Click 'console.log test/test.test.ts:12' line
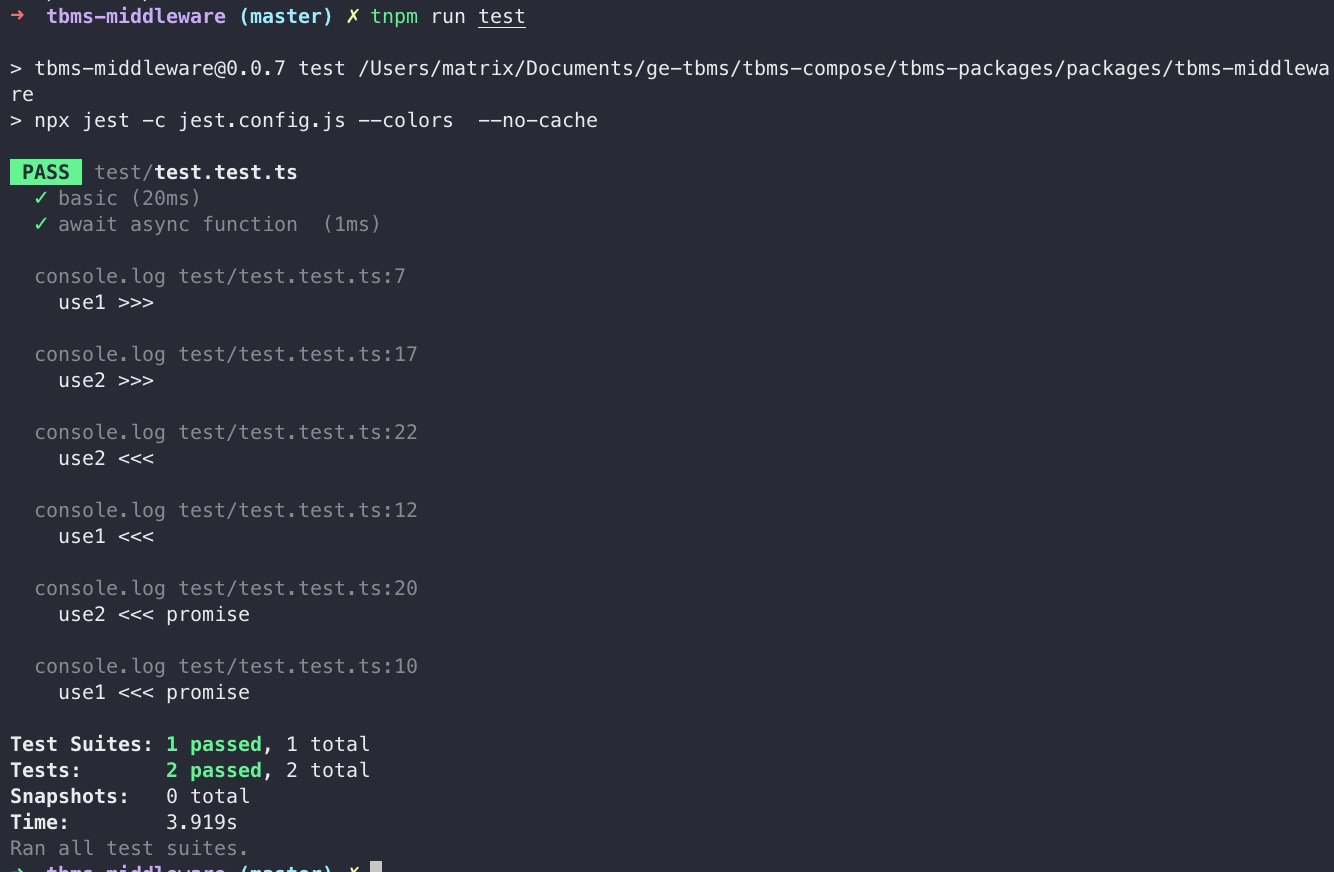The height and width of the screenshot is (872, 1334). coord(226,510)
